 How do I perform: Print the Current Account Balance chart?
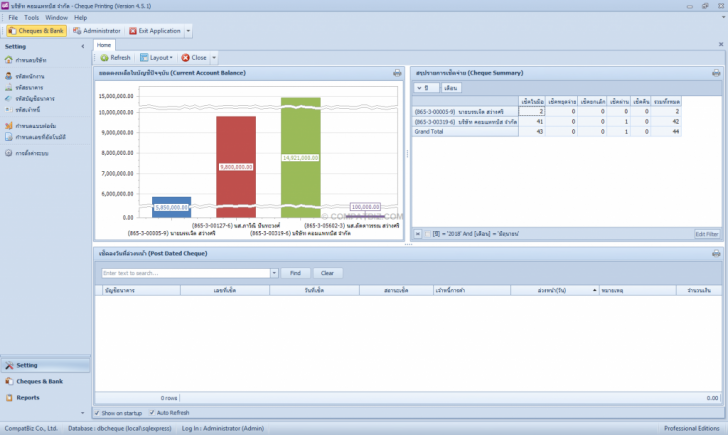(x=397, y=73)
